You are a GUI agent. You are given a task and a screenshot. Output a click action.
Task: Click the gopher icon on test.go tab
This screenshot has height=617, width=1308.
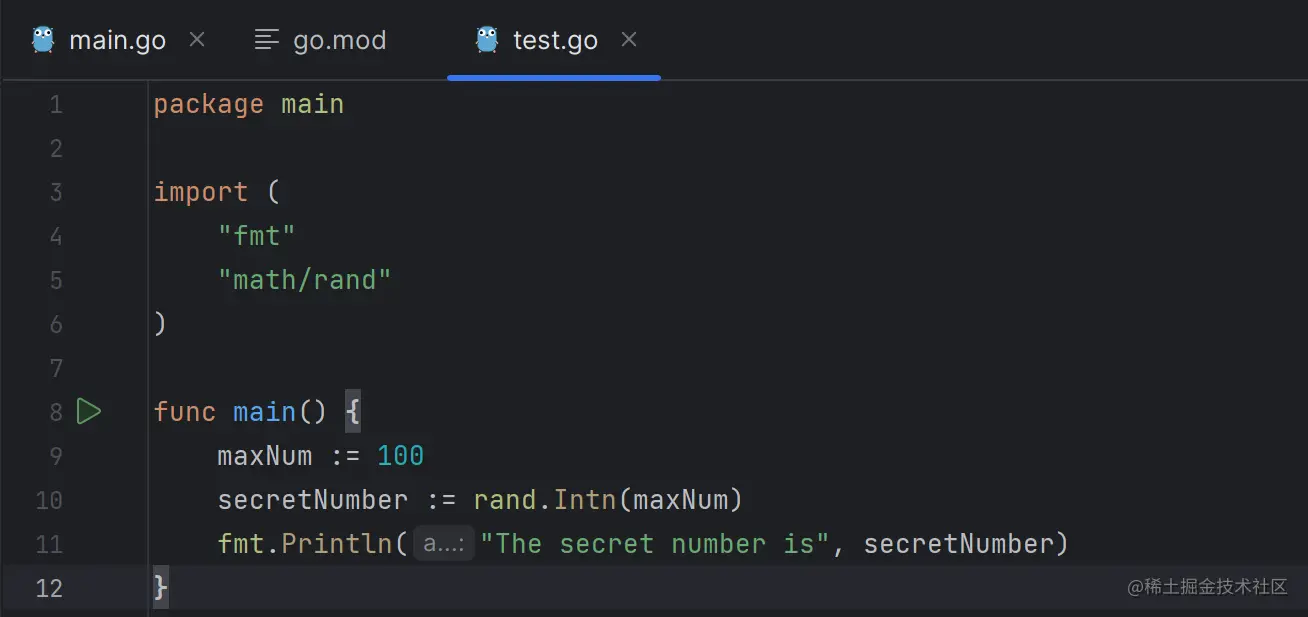click(x=487, y=40)
